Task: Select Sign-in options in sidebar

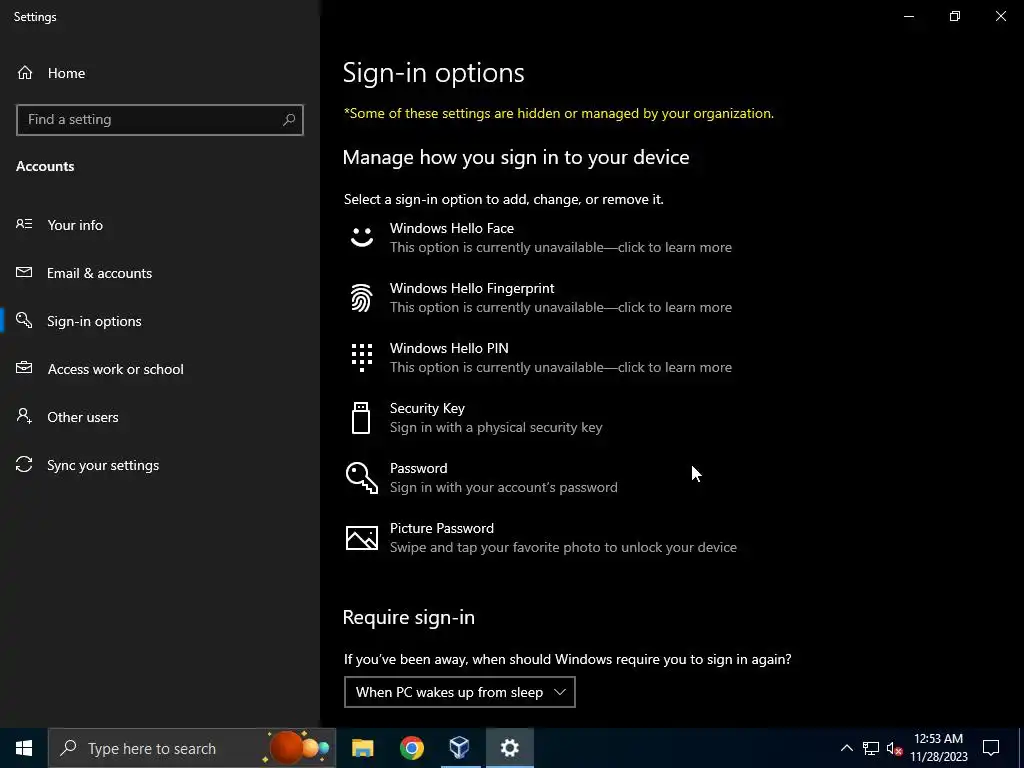Action: 160,321
